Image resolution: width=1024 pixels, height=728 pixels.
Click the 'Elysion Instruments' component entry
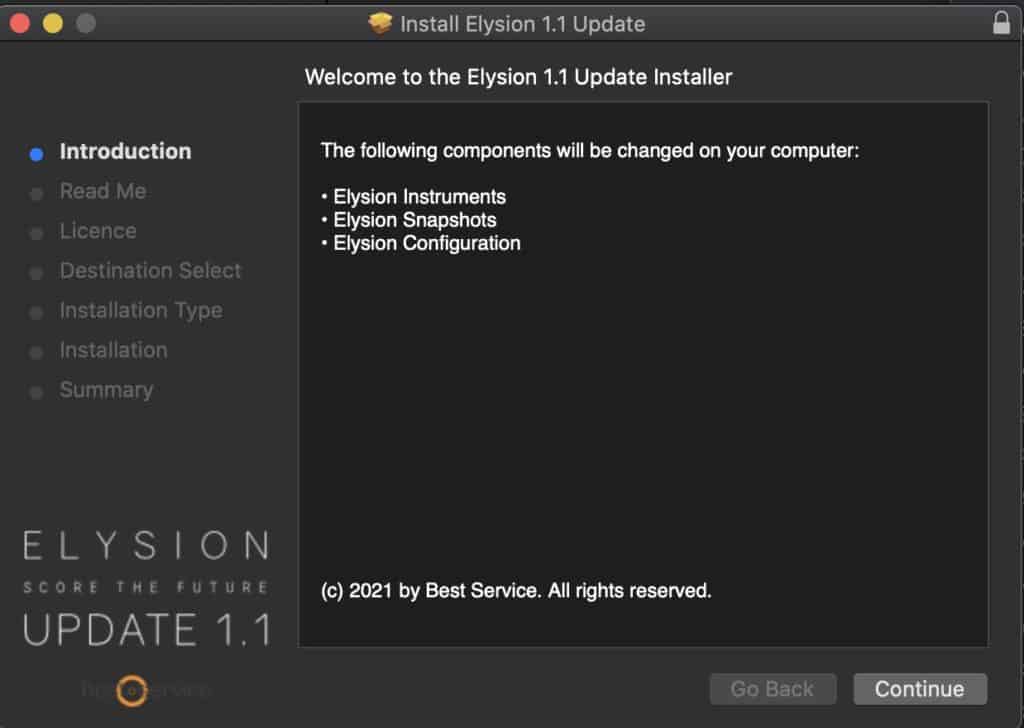click(417, 197)
